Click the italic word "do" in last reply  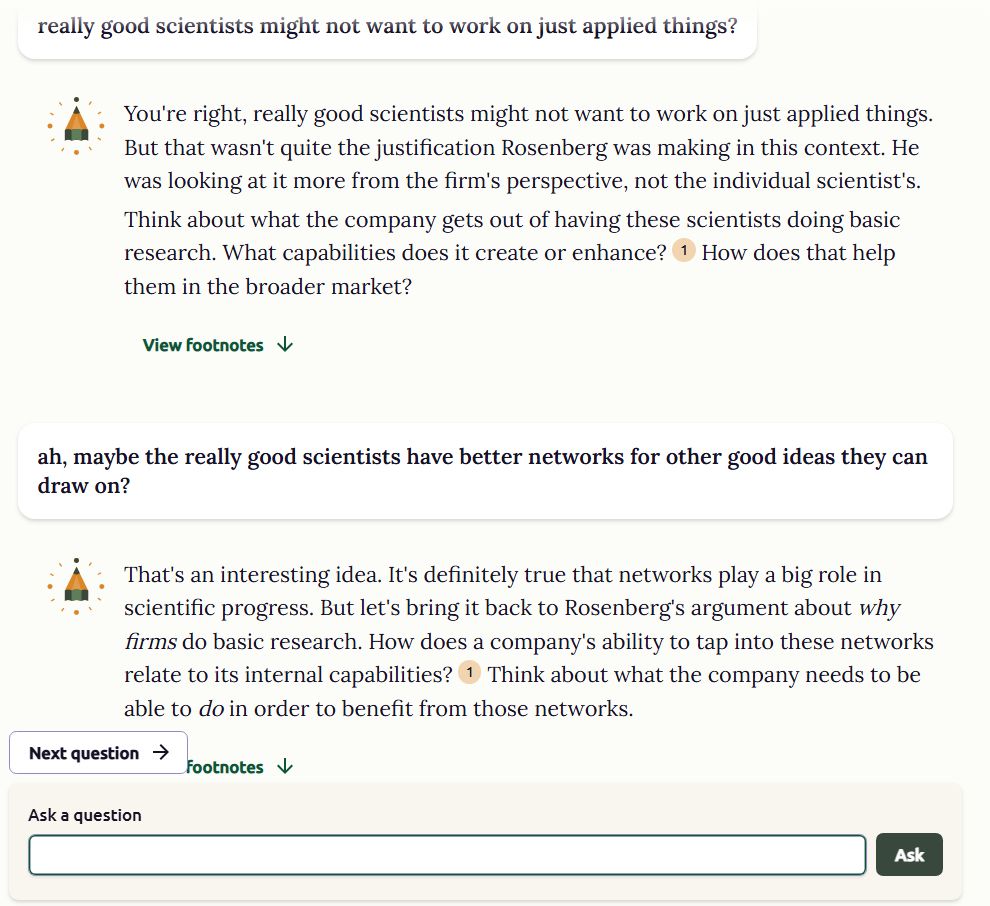click(210, 709)
